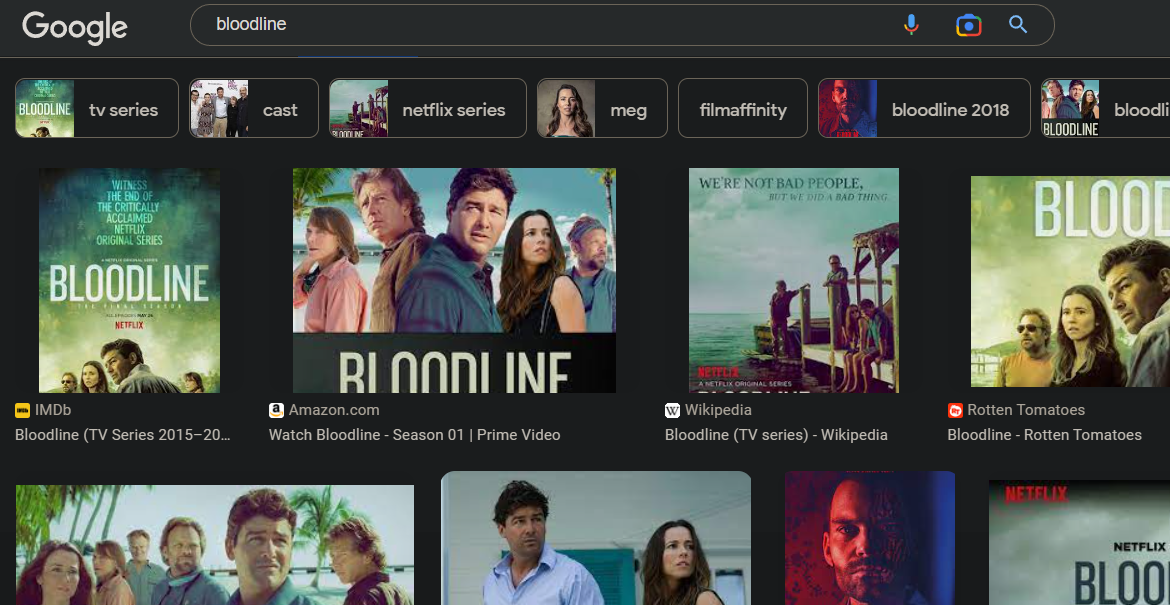1170x605 pixels.
Task: Select the 'filmaffinity' suggestion chip
Action: tap(743, 108)
